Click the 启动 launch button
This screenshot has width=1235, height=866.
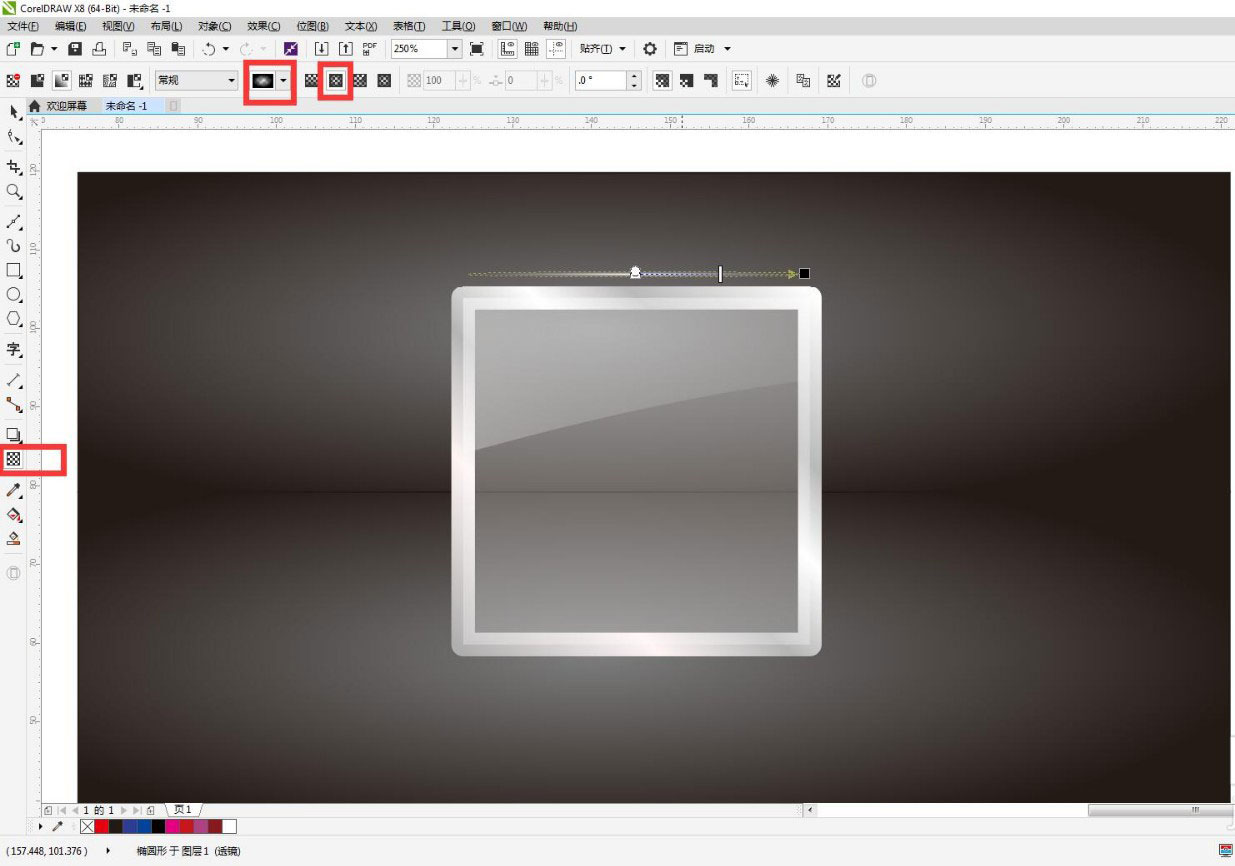pos(704,48)
